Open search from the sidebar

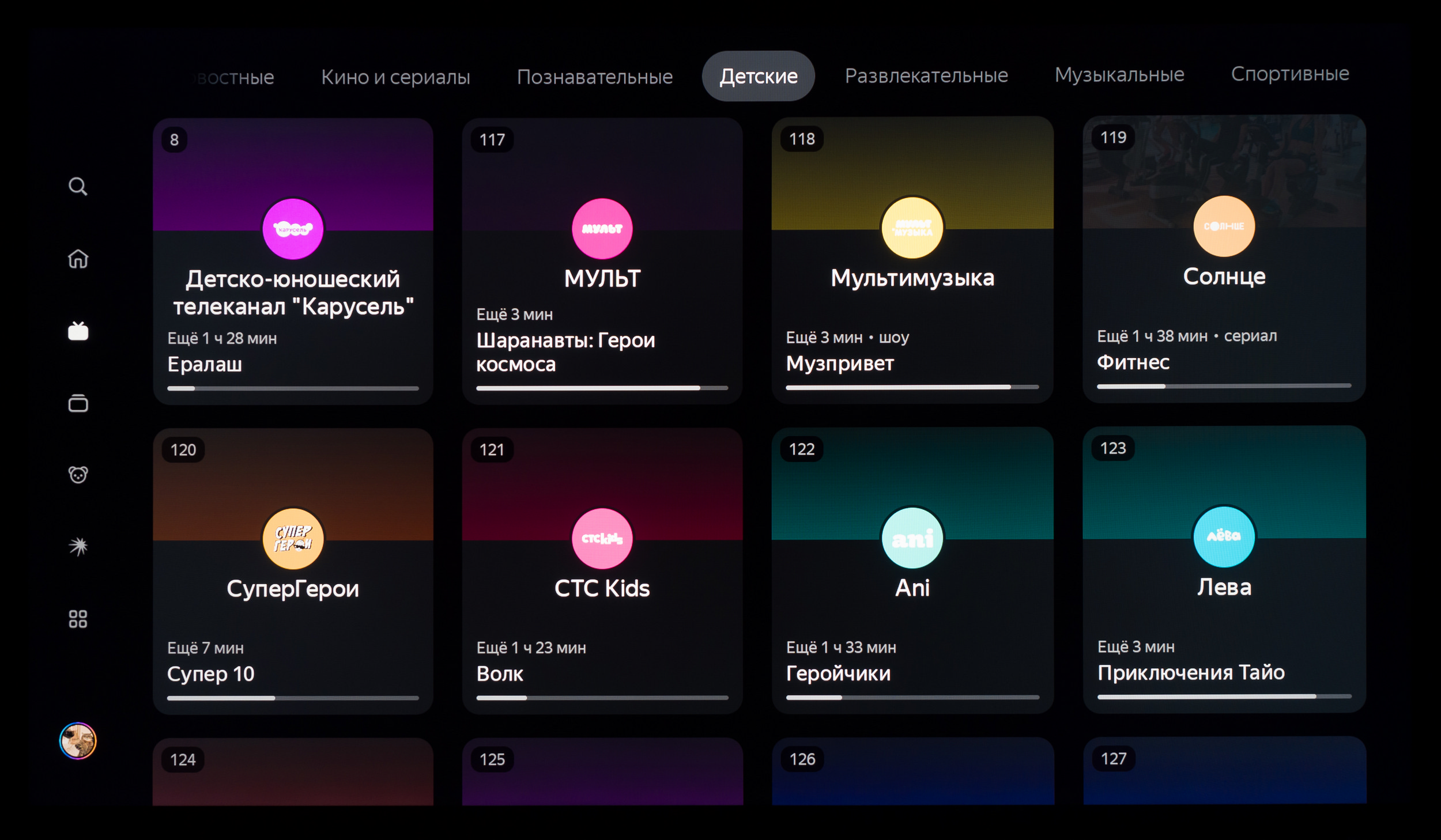(x=78, y=187)
